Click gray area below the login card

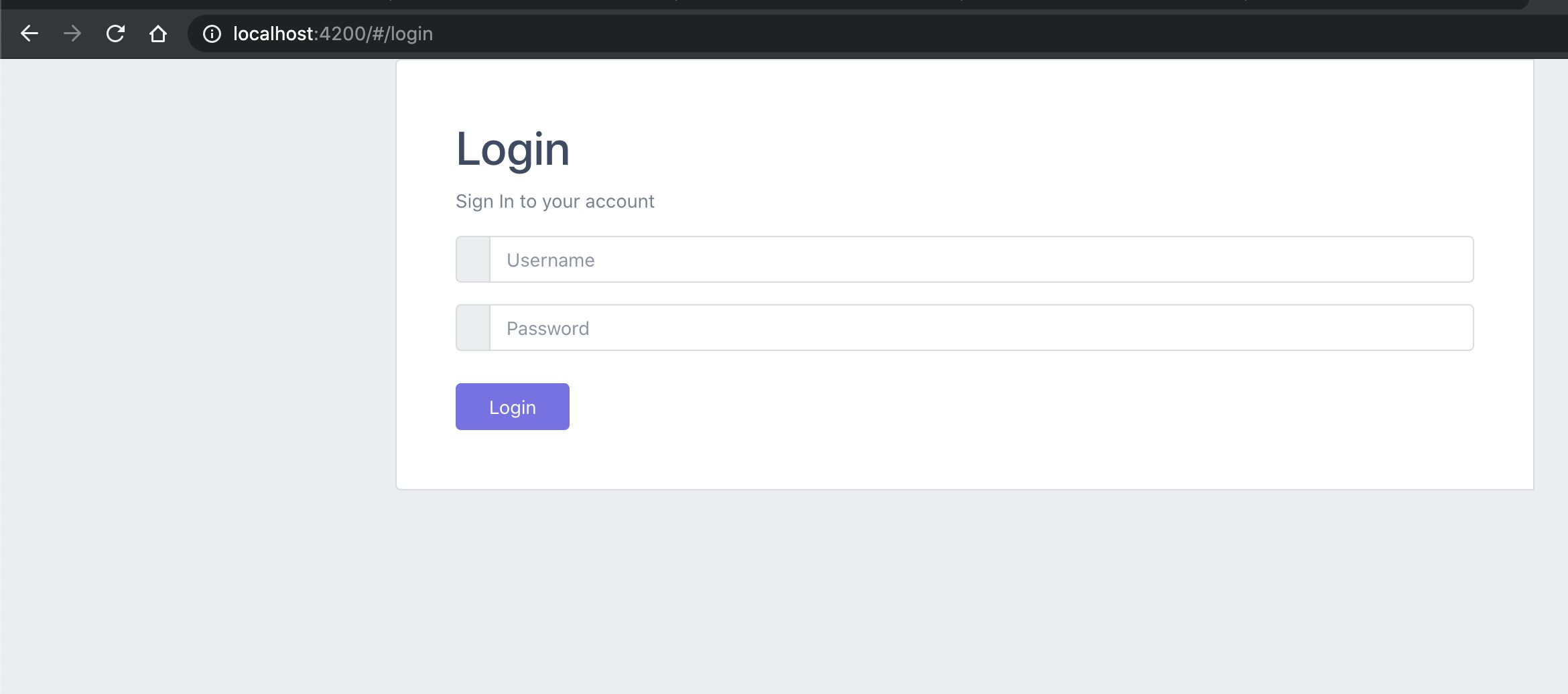[965, 589]
